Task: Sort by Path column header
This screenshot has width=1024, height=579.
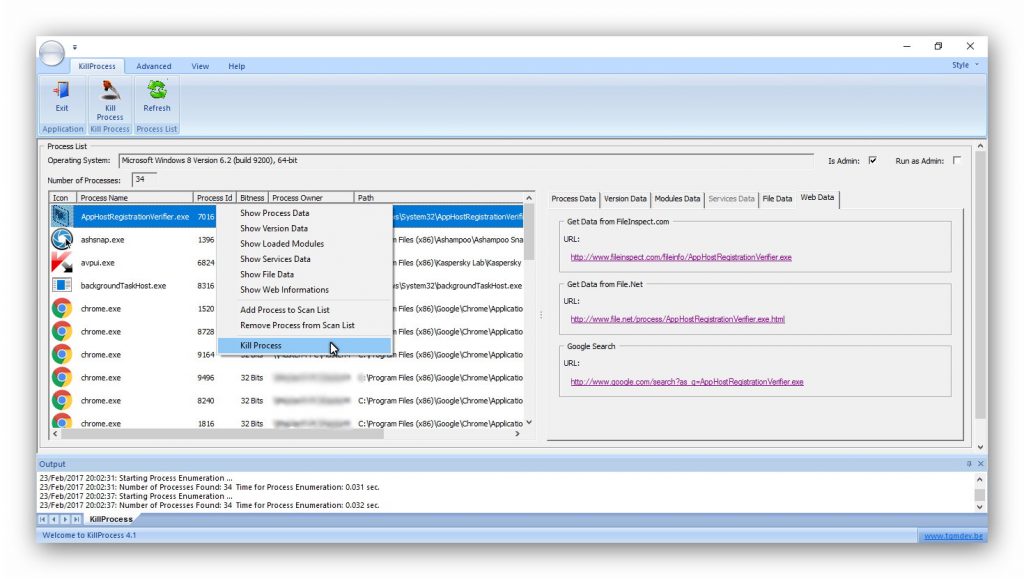Action: (439, 198)
